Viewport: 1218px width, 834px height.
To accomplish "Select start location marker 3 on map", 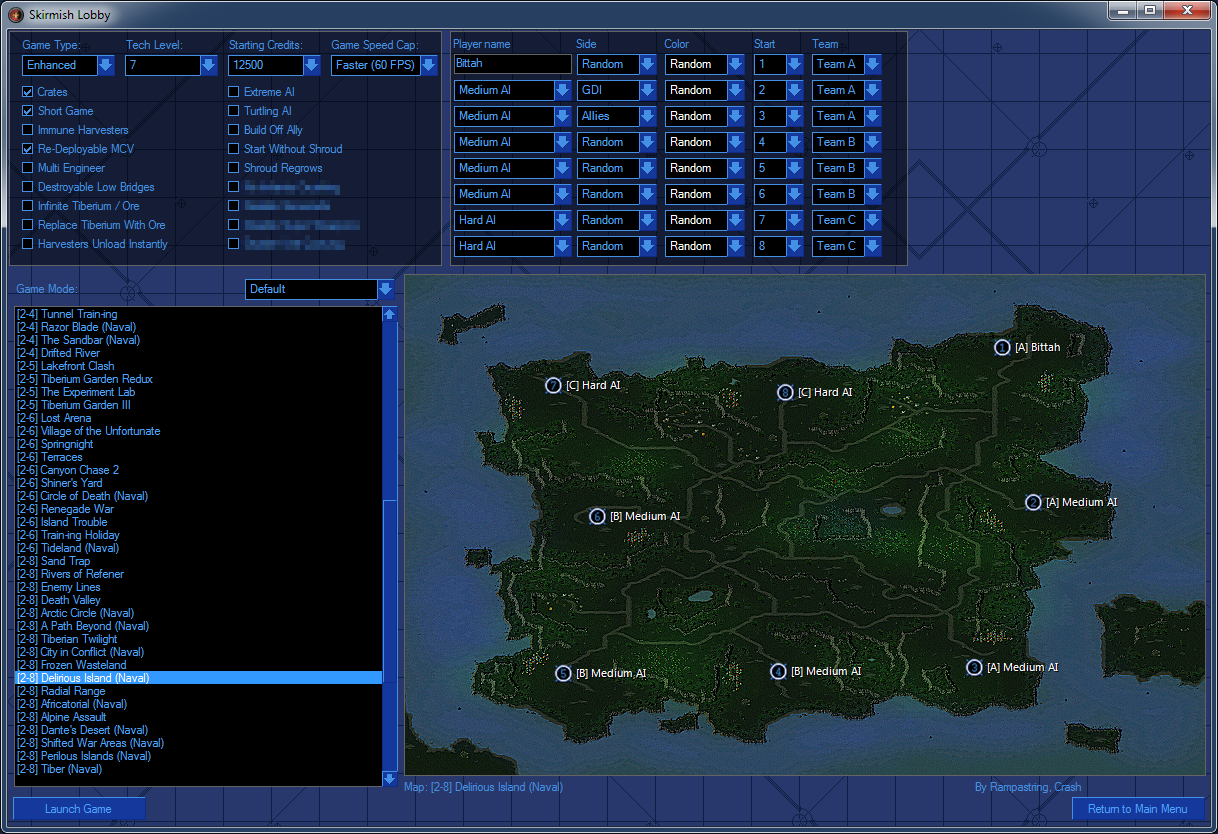I will pyautogui.click(x=974, y=667).
